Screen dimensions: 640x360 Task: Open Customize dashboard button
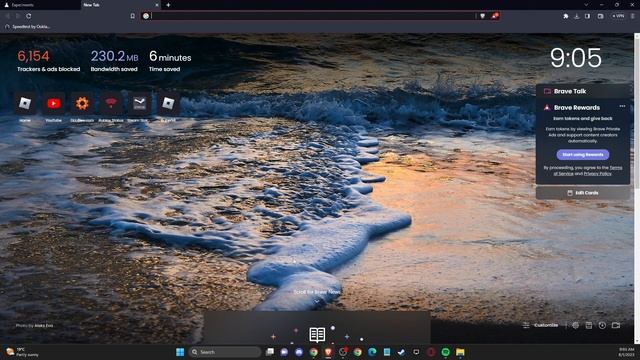point(541,325)
